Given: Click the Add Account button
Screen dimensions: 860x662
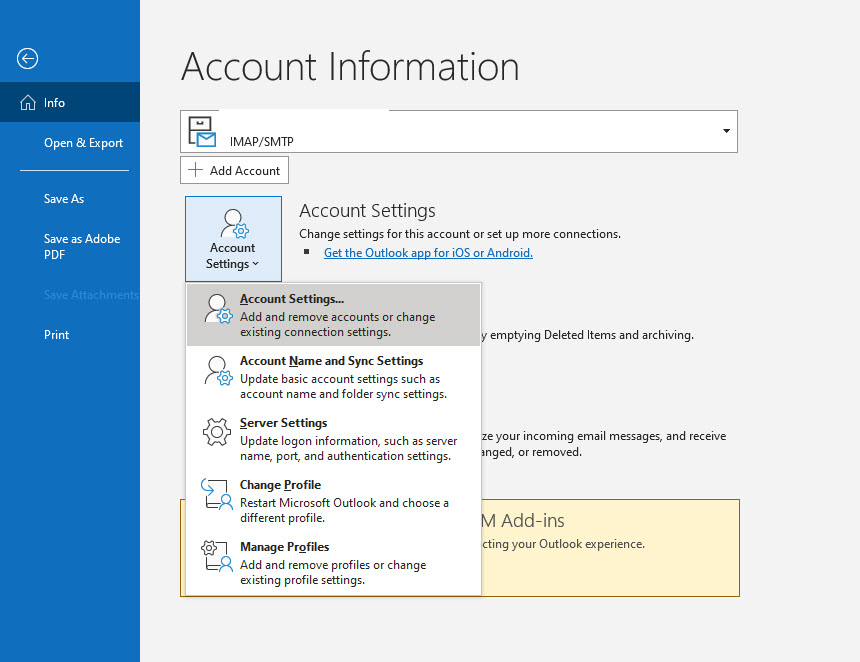Looking at the screenshot, I should pyautogui.click(x=234, y=170).
